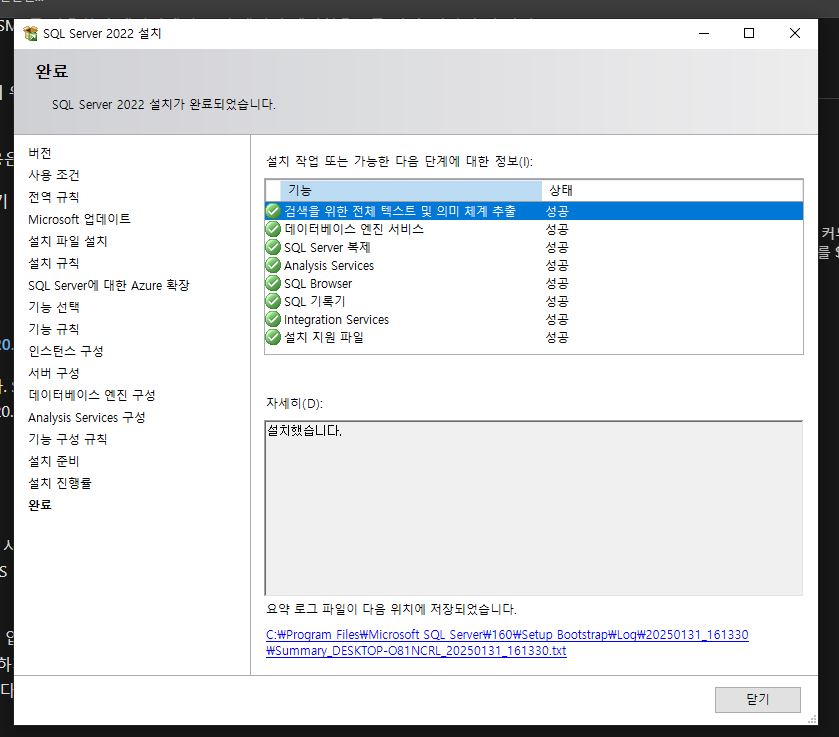Click the 설치 진행률 step
The width and height of the screenshot is (839, 737).
pyautogui.click(x=60, y=483)
